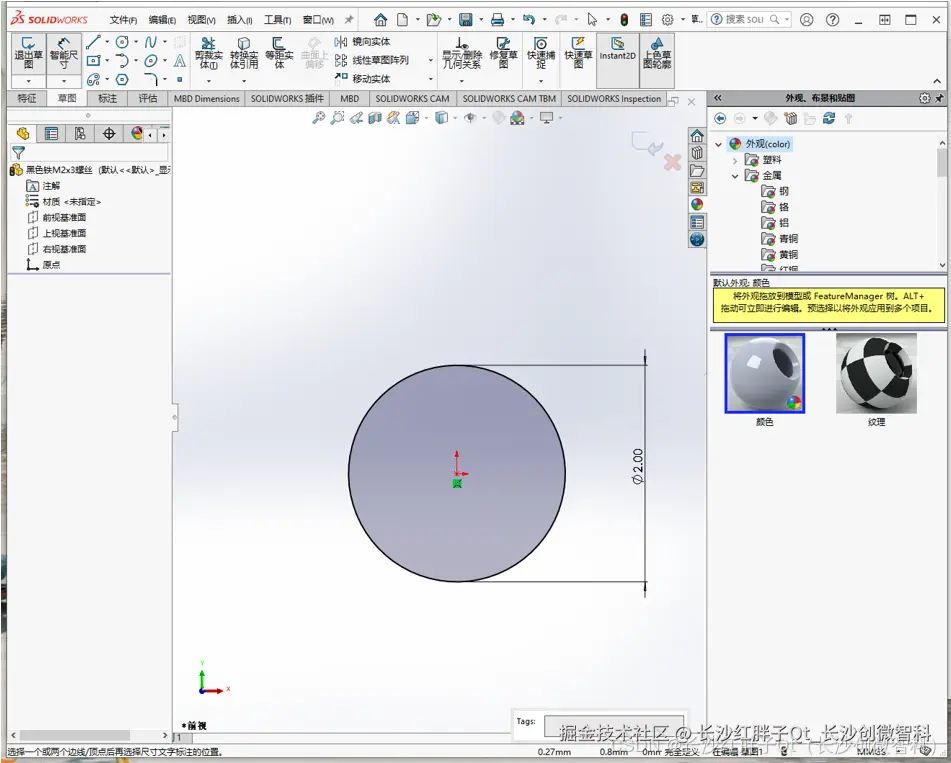Click the 智能尺寸 smart dimension tool
Image resolution: width=951 pixels, height=763 pixels.
pyautogui.click(x=63, y=52)
